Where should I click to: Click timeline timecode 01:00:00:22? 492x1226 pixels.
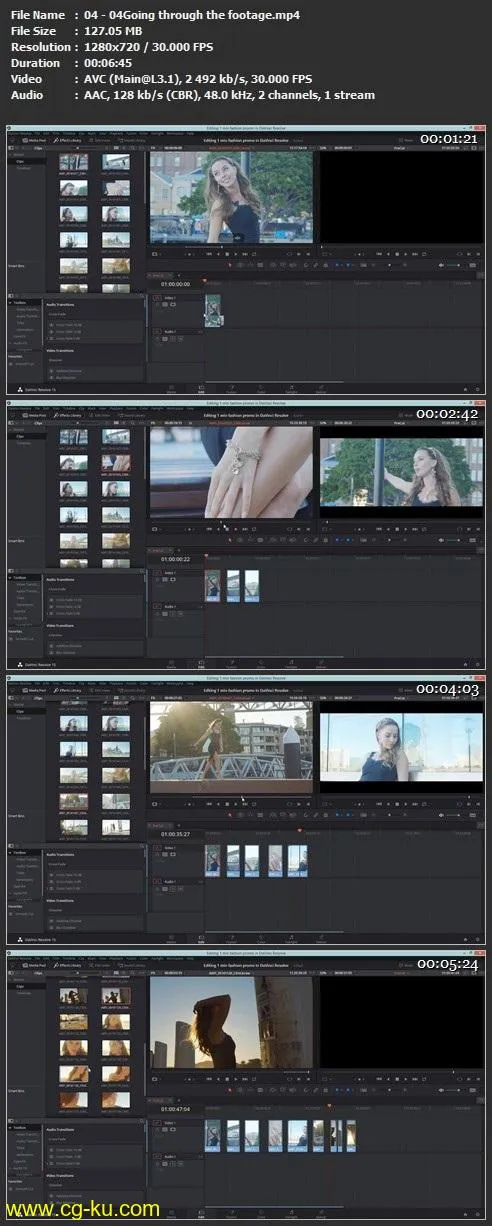coord(175,560)
